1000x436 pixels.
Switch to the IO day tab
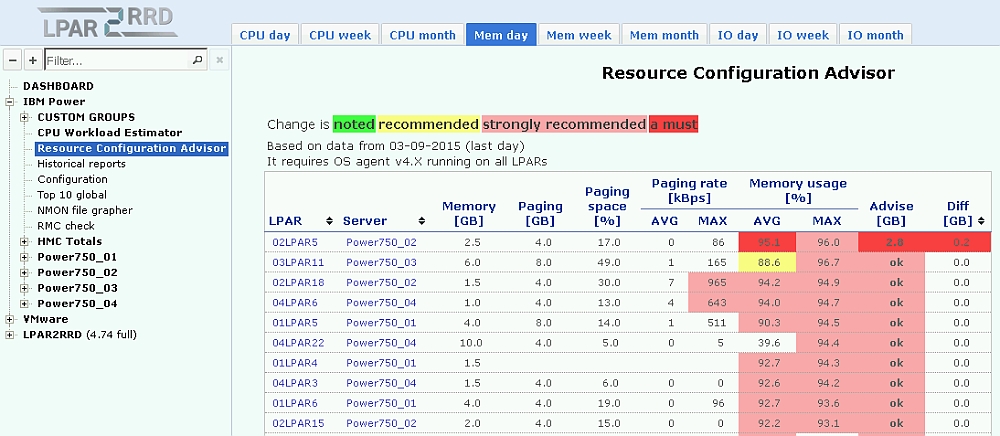737,34
